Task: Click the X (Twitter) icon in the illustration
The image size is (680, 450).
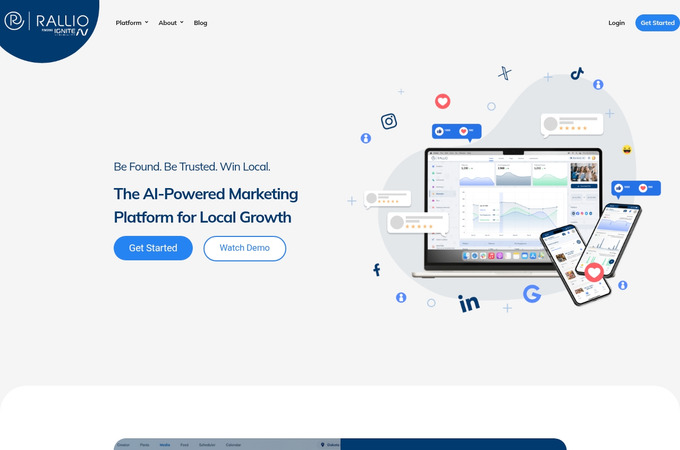Action: tap(504, 73)
